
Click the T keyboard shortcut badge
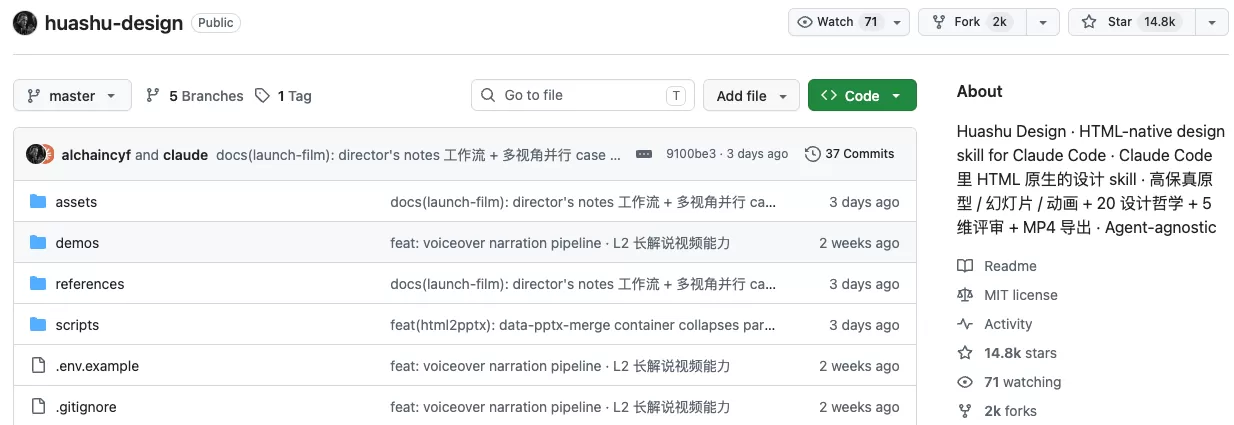point(676,96)
